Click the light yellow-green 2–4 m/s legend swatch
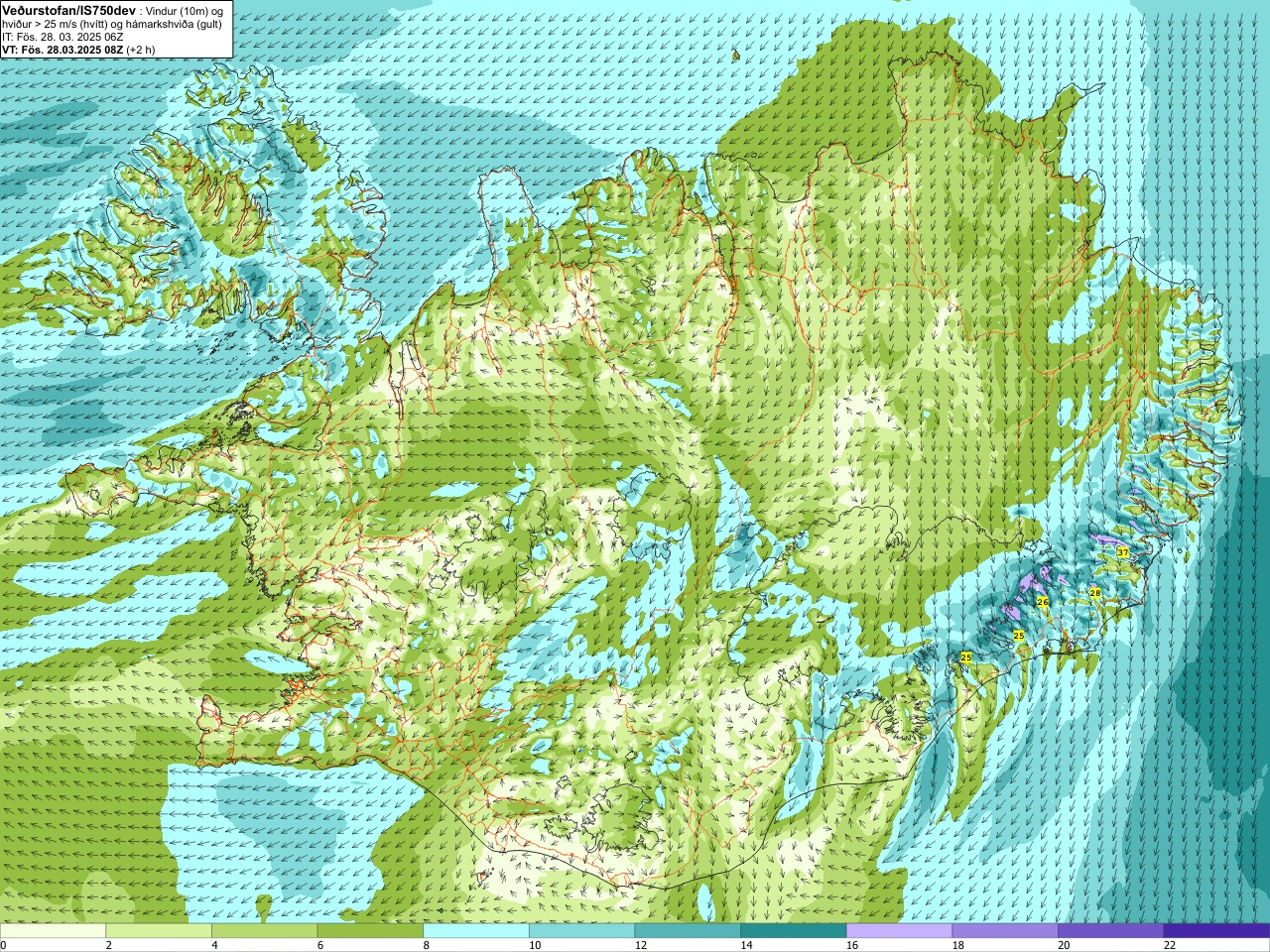Screen dimensions: 1270x952 [x=159, y=931]
